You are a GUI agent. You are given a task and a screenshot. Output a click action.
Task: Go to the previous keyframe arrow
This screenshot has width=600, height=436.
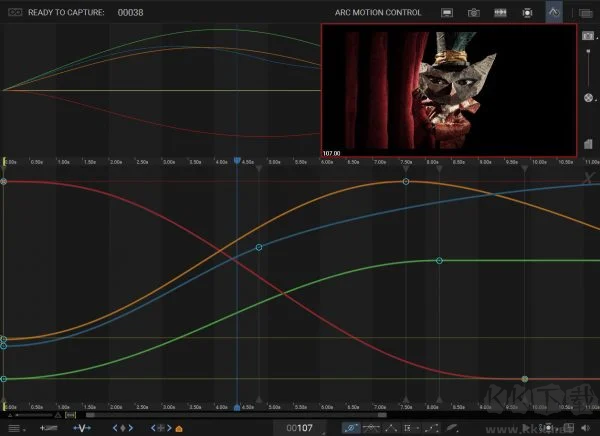(x=115, y=428)
